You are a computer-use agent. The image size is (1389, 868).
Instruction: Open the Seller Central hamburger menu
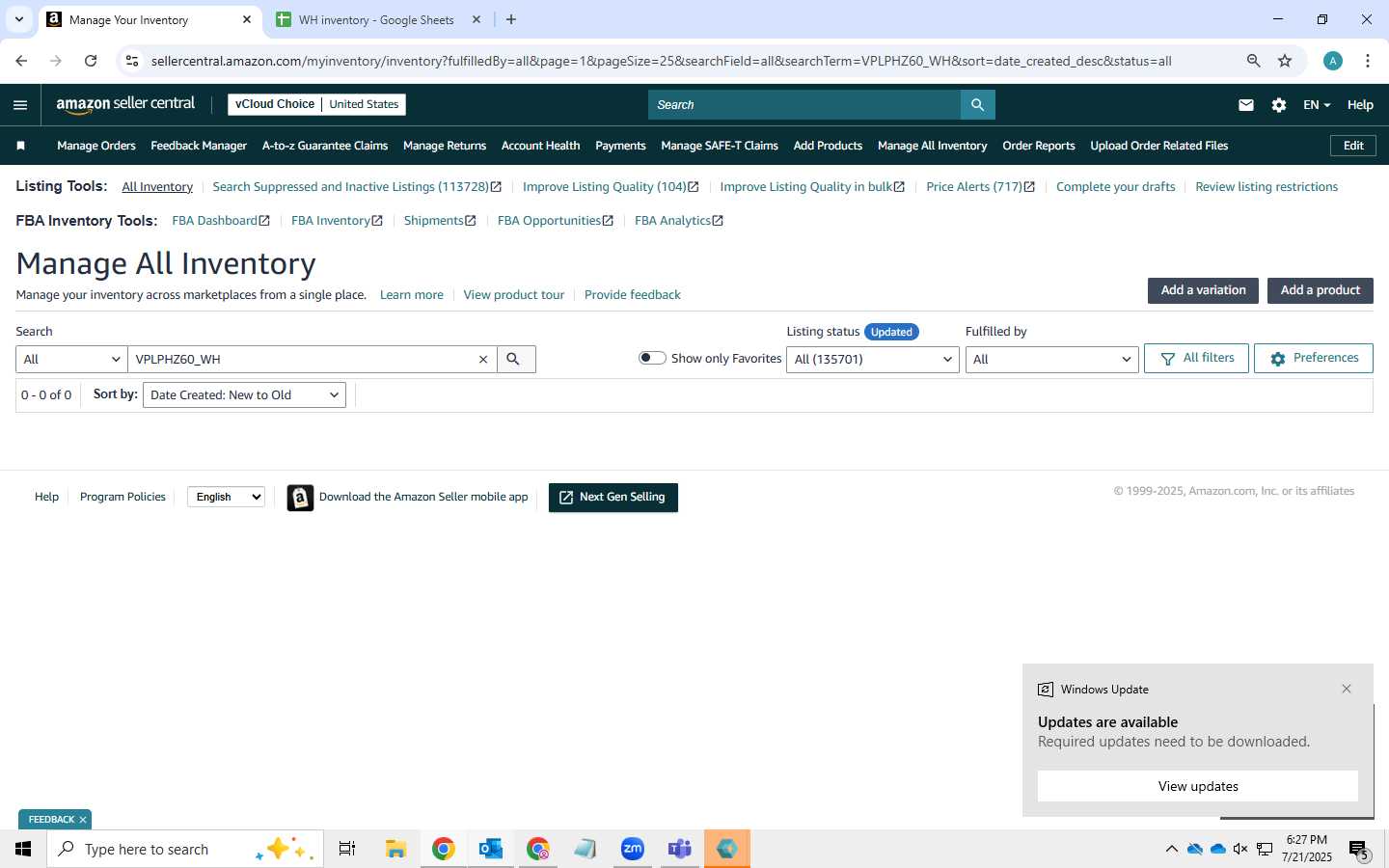(x=20, y=105)
